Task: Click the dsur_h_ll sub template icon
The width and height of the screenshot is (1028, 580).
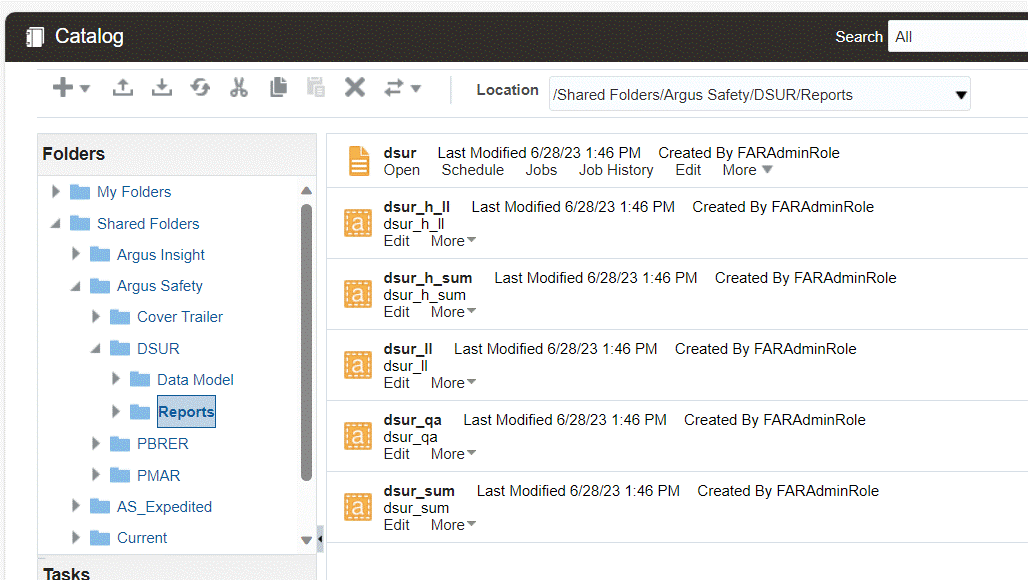Action: pyautogui.click(x=358, y=223)
